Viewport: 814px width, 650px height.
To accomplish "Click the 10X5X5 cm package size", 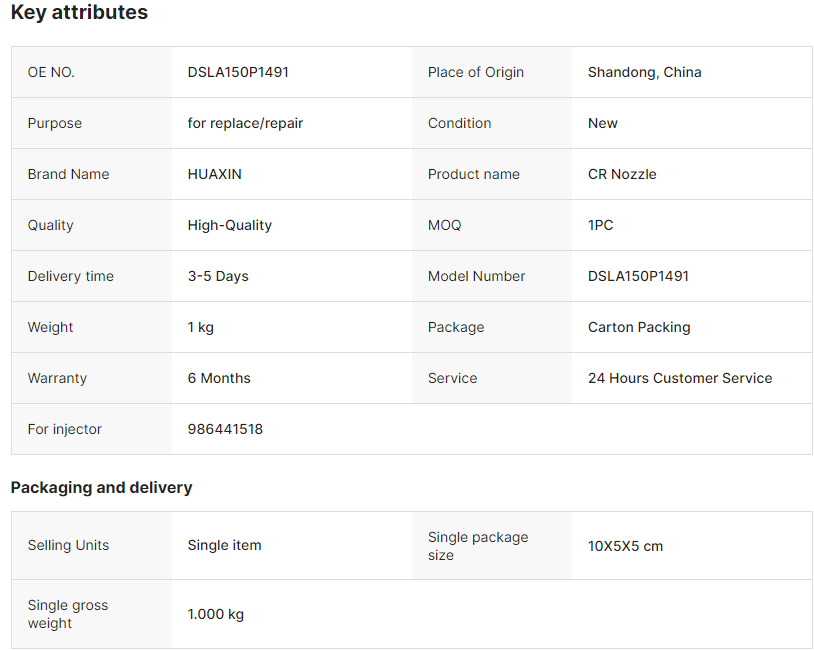I will tap(625, 546).
